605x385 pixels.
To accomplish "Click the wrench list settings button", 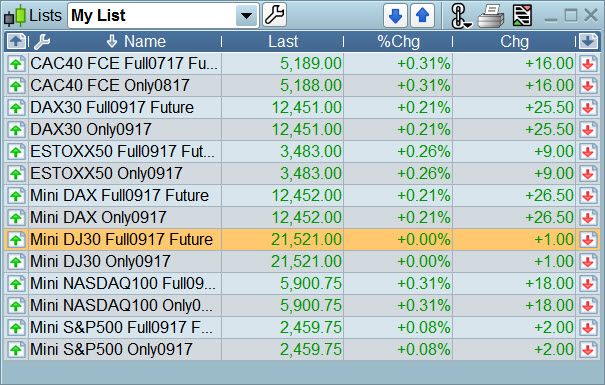I will [274, 15].
